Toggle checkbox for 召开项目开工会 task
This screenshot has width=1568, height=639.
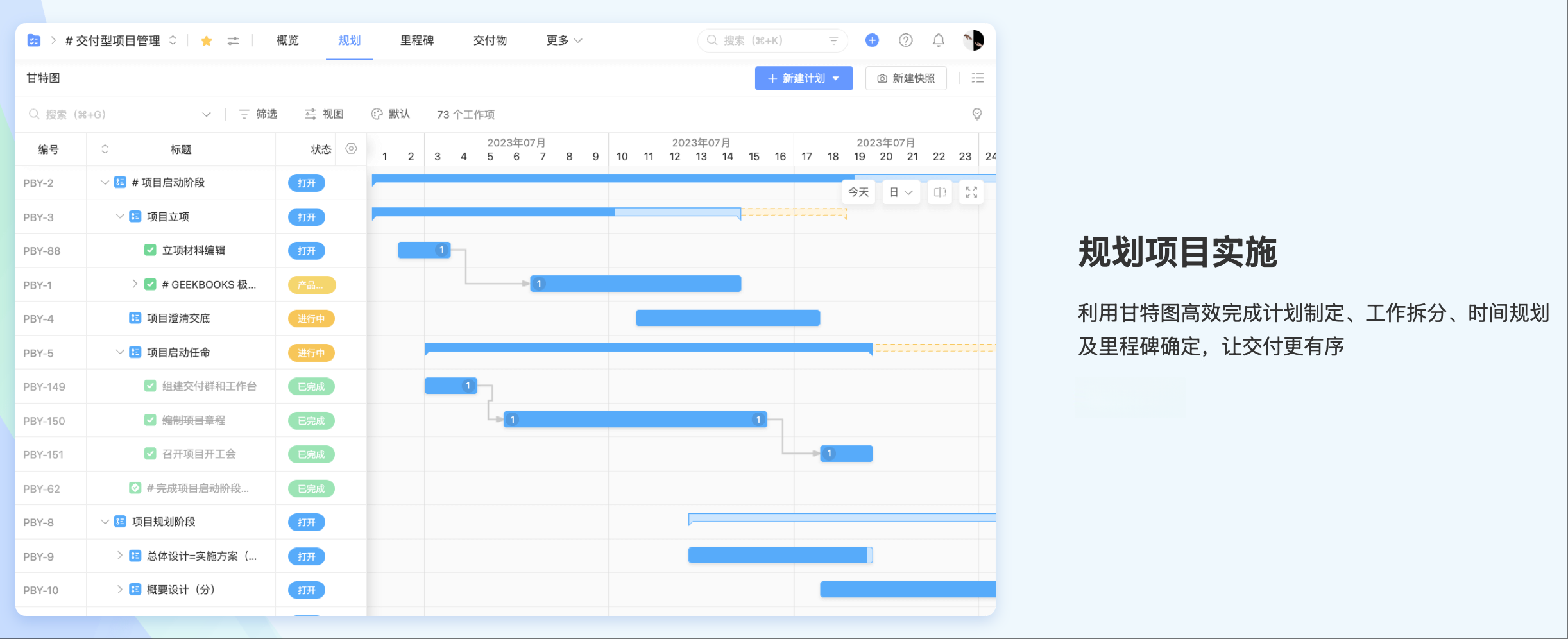point(150,454)
